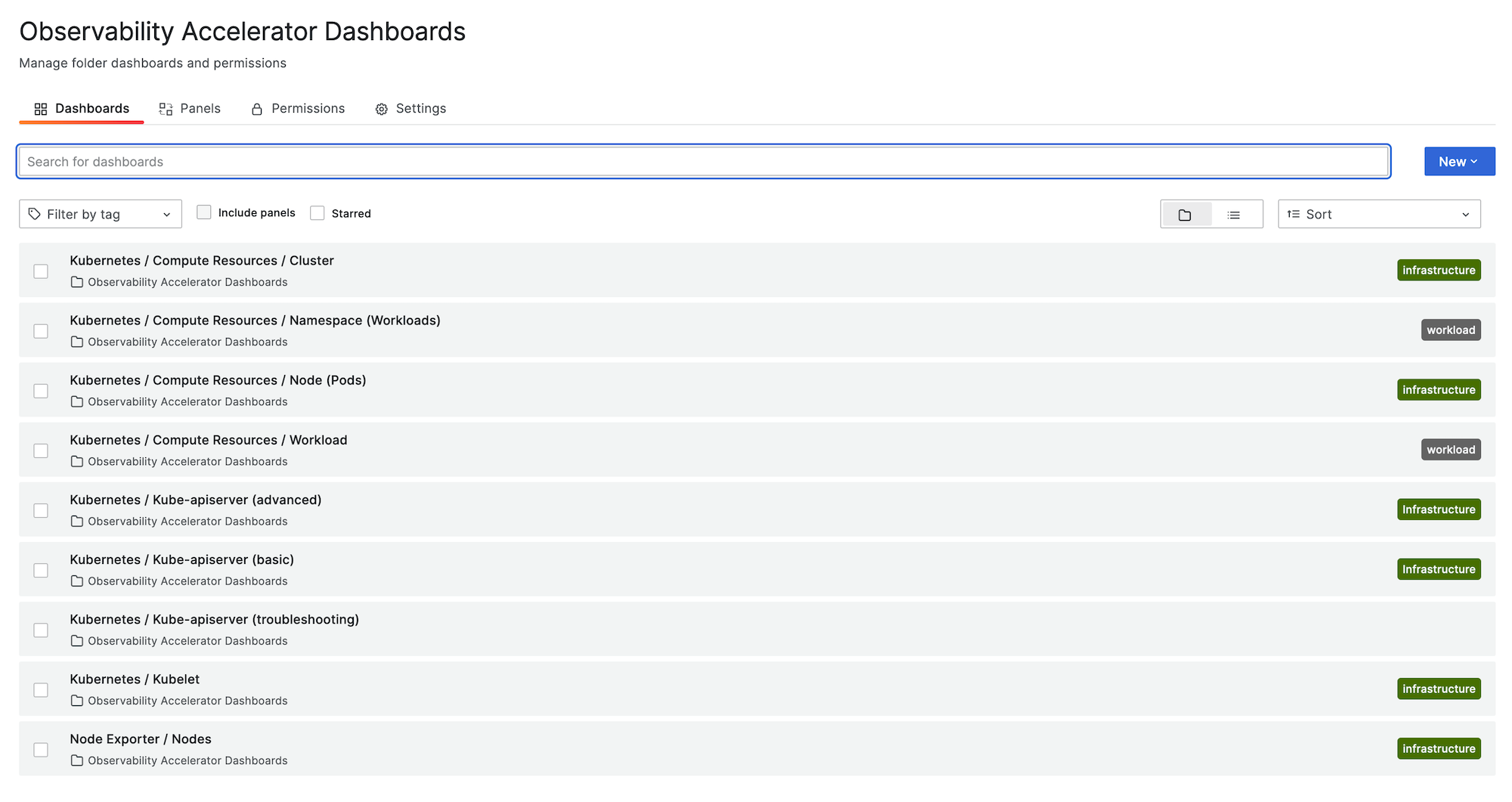This screenshot has height=802, width=1512.
Task: Click the sort order icon beside Sort
Action: point(1294,214)
